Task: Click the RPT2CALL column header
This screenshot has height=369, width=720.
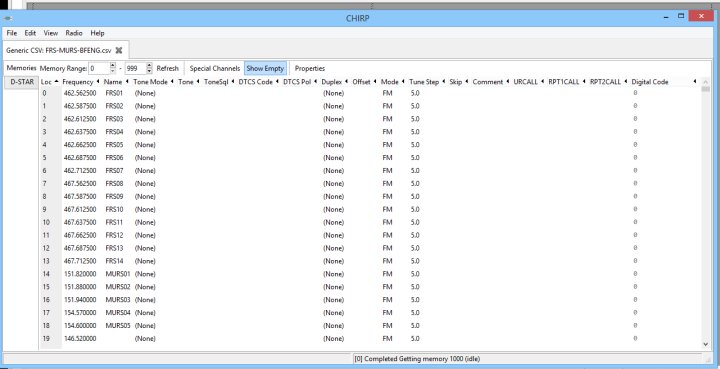Action: coord(608,82)
